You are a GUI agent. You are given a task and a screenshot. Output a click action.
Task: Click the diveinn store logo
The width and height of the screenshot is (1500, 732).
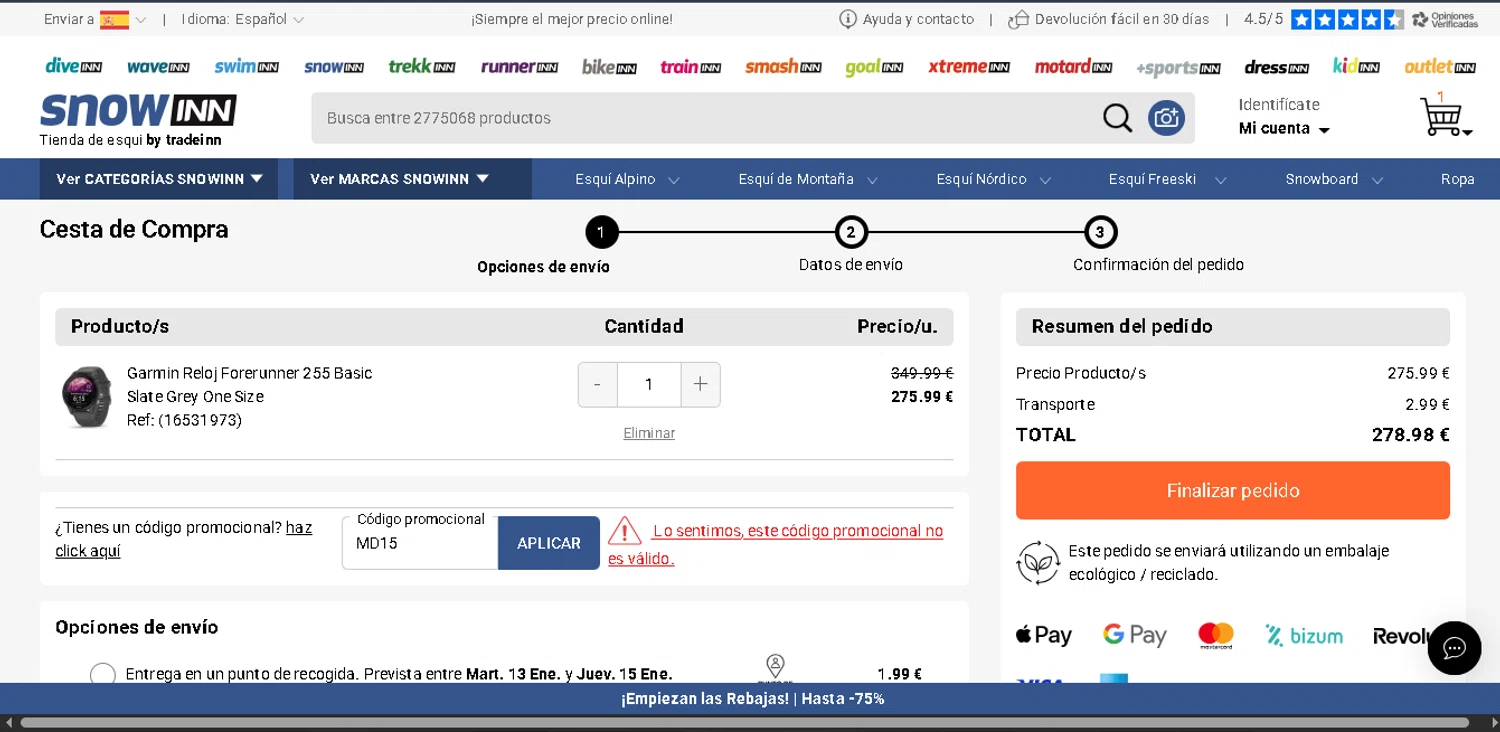73,67
